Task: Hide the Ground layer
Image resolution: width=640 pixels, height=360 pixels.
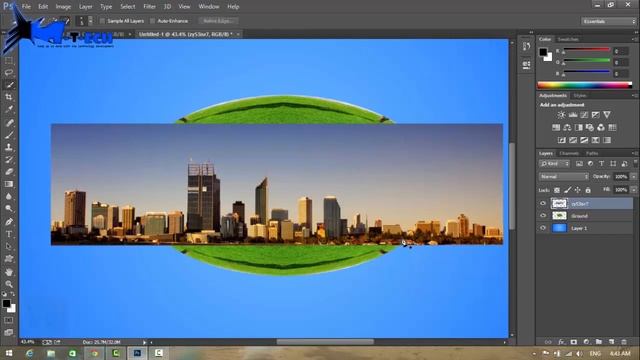Action: click(543, 216)
